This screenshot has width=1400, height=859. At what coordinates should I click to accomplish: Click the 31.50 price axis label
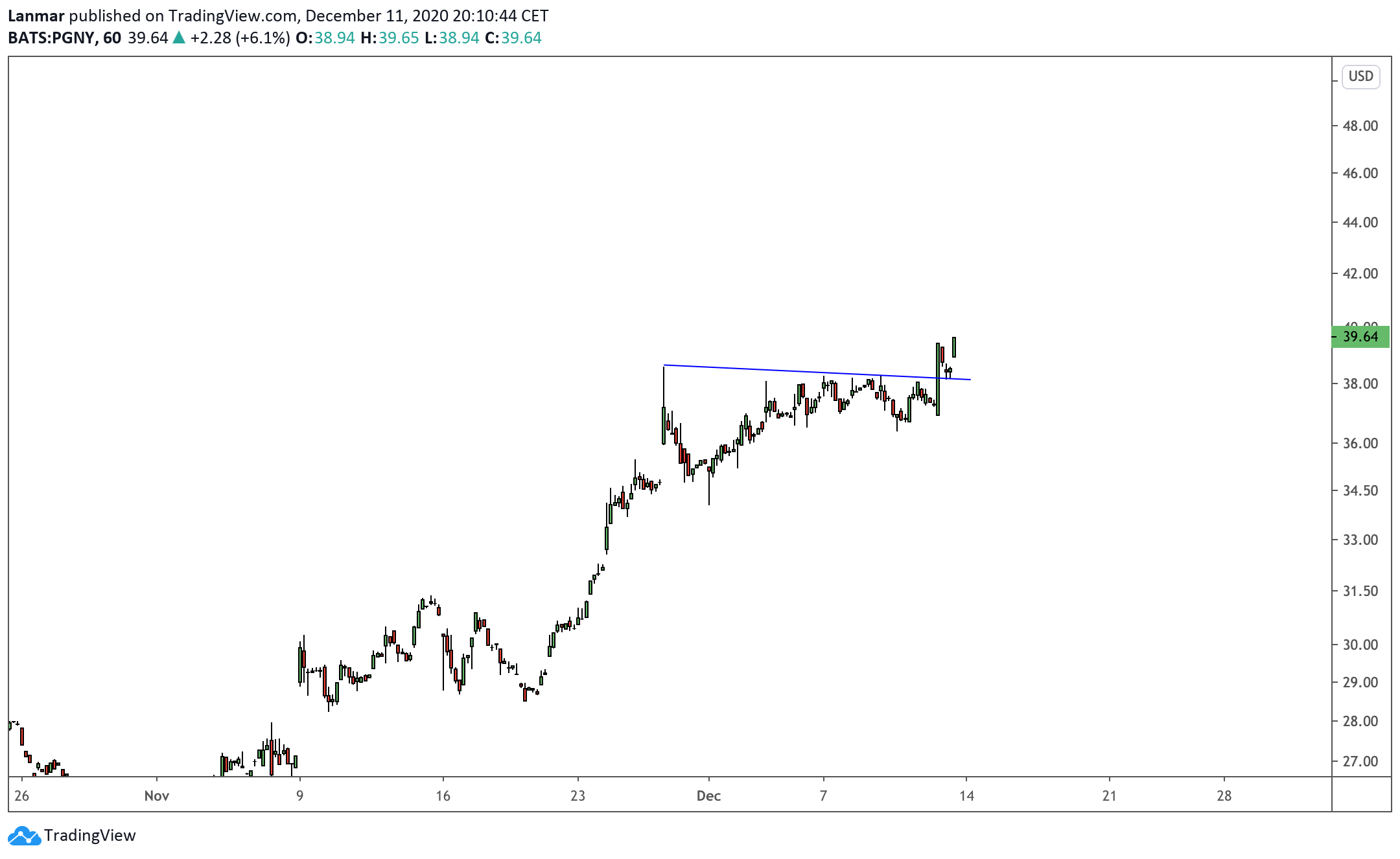point(1360,591)
